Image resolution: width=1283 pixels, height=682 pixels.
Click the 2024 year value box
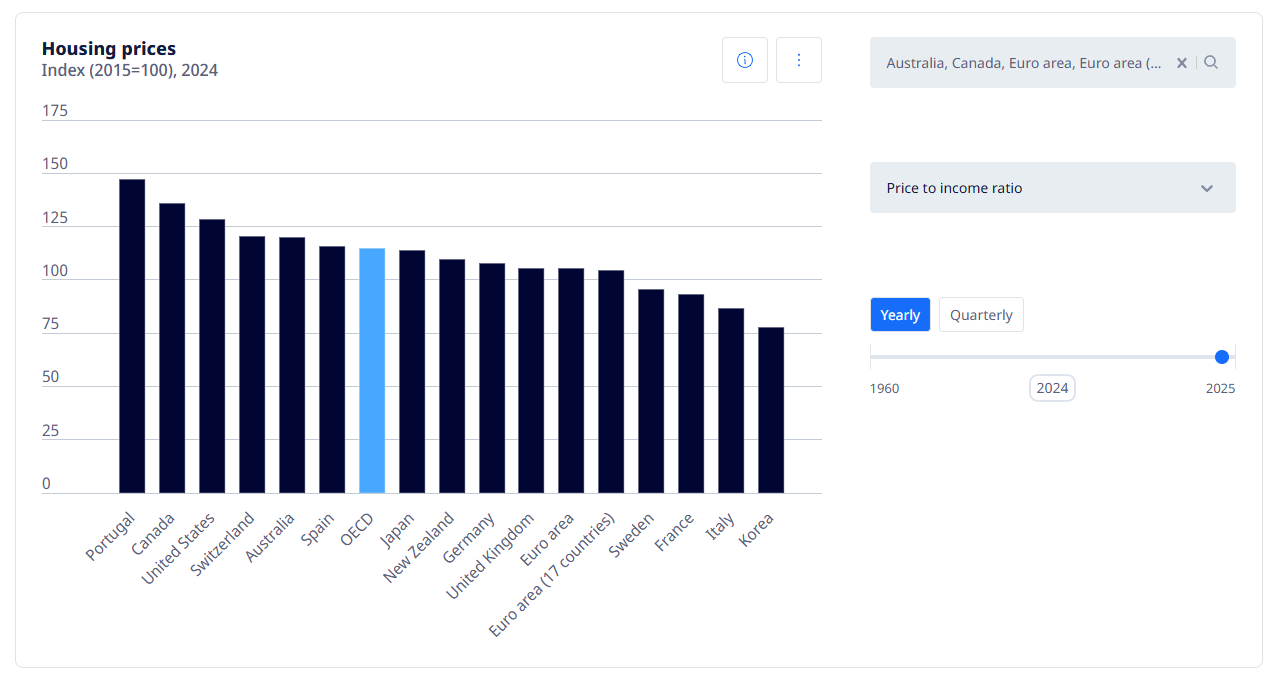tap(1052, 388)
